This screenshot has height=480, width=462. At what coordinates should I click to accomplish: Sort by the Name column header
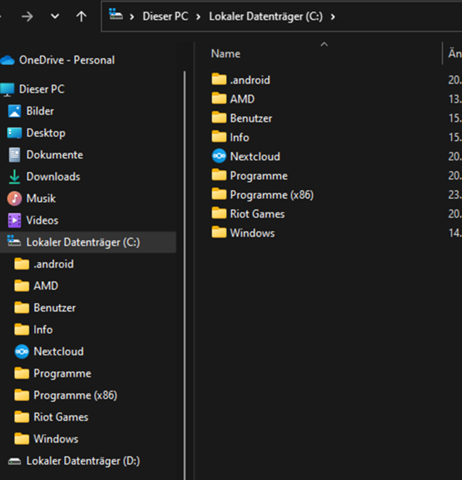[226, 54]
